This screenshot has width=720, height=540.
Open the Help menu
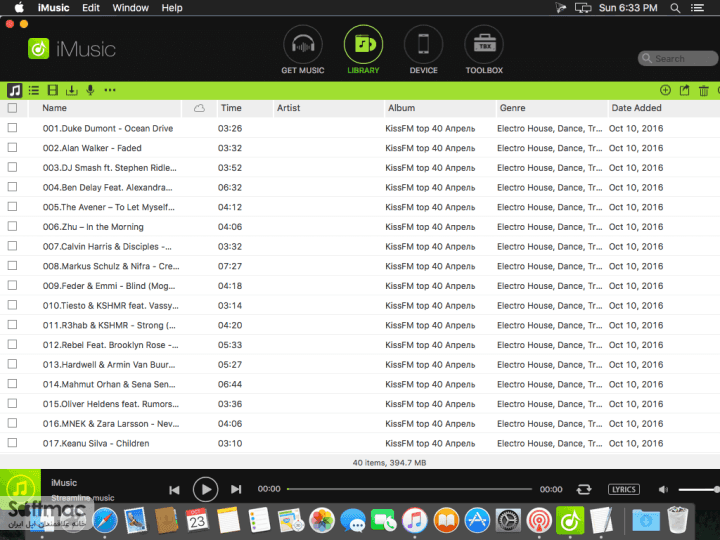(x=172, y=8)
